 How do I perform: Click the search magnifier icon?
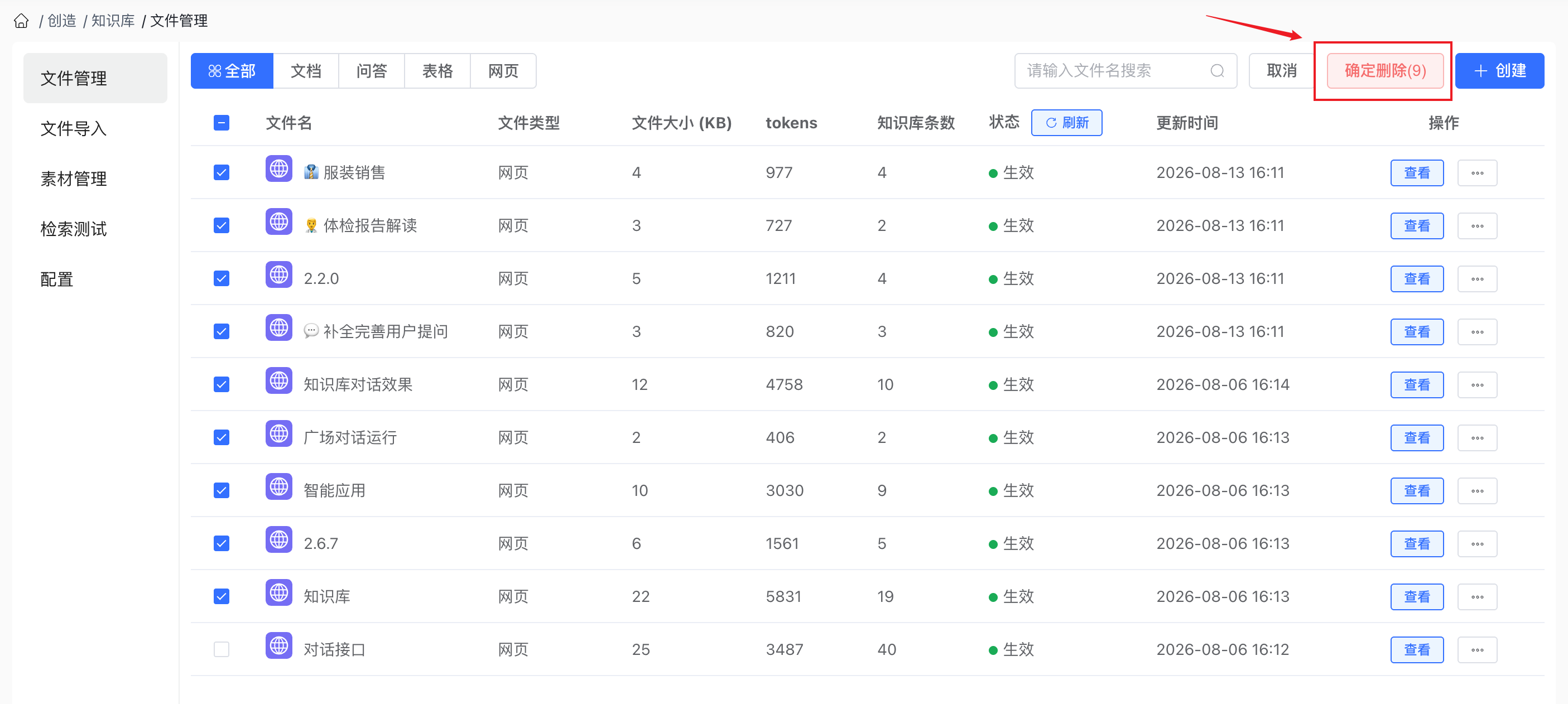pyautogui.click(x=1217, y=71)
